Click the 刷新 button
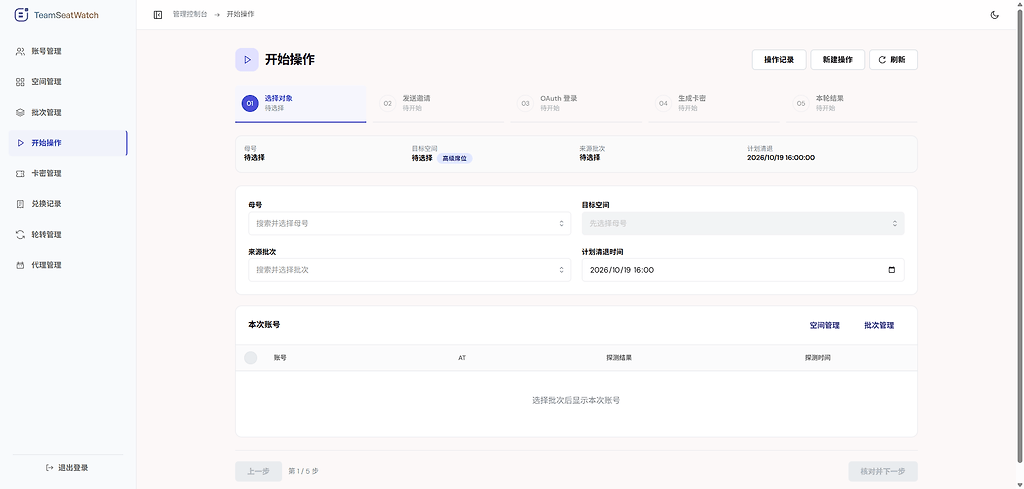The width and height of the screenshot is (1024, 489). (893, 59)
